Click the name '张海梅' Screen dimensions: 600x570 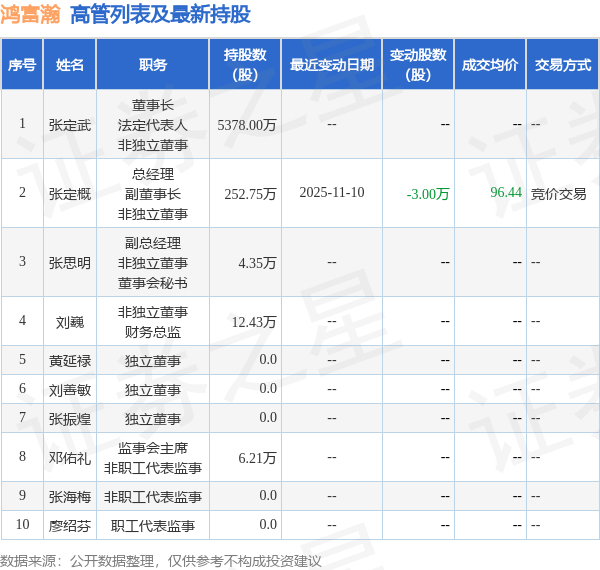pyautogui.click(x=70, y=497)
